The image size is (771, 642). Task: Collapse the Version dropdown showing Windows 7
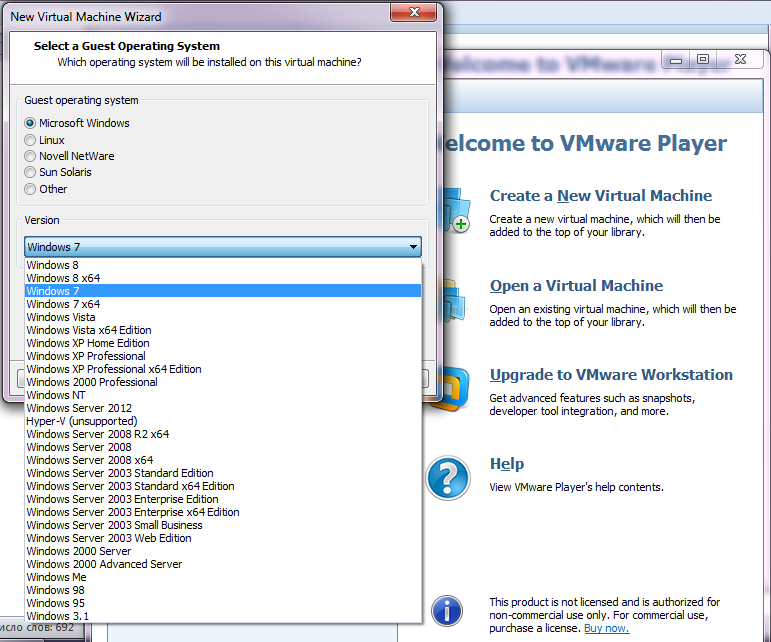click(223, 247)
